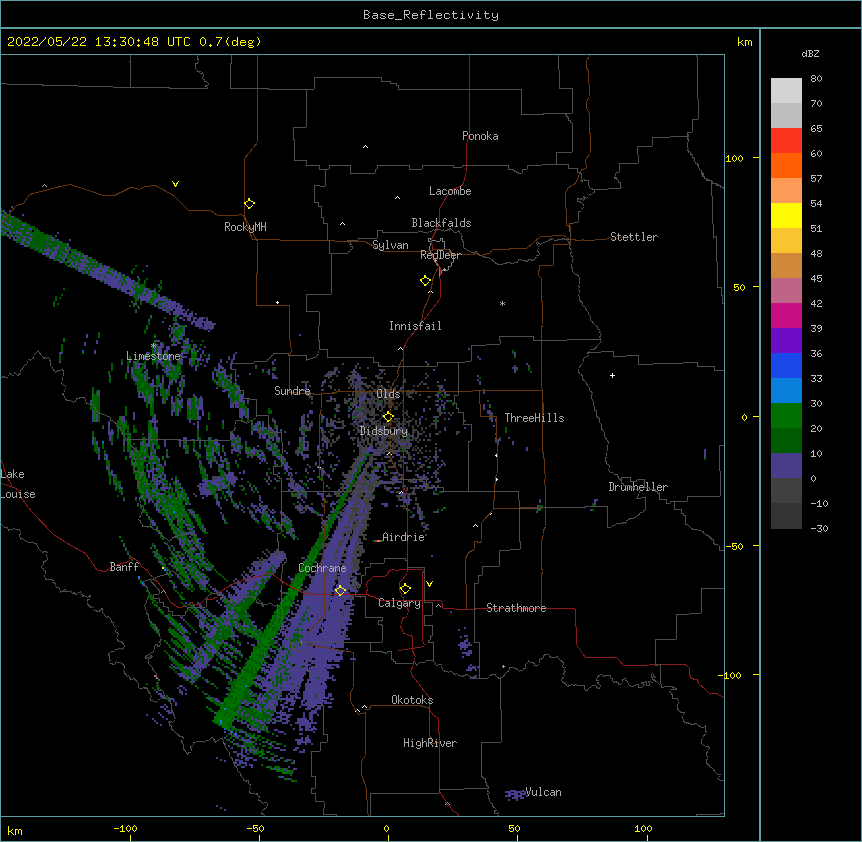
Task: Click the white asterisk marker east of Innisfail
Action: (x=502, y=303)
